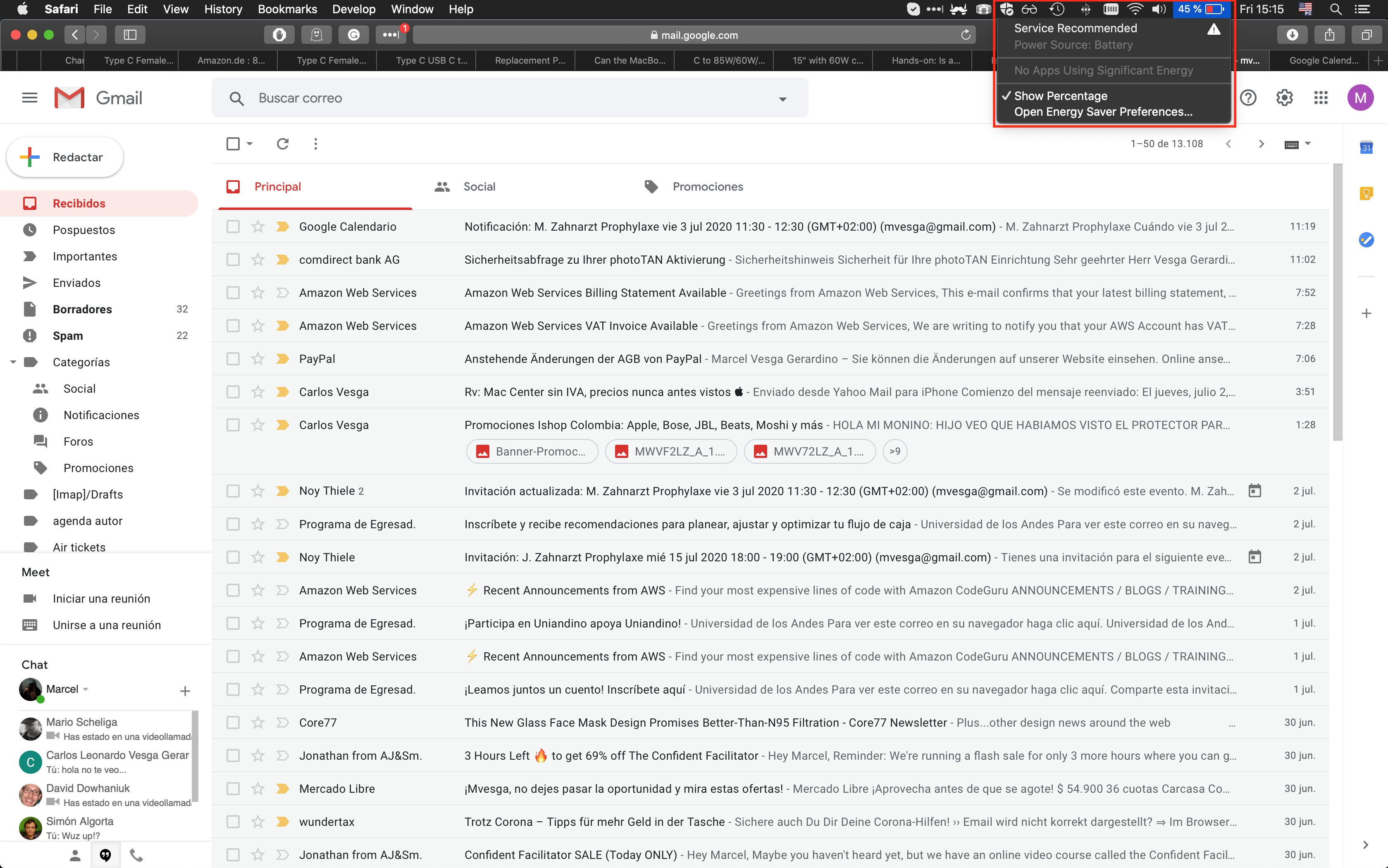Collapse the Categorías section arrow
This screenshot has height=868, width=1388.
13,362
